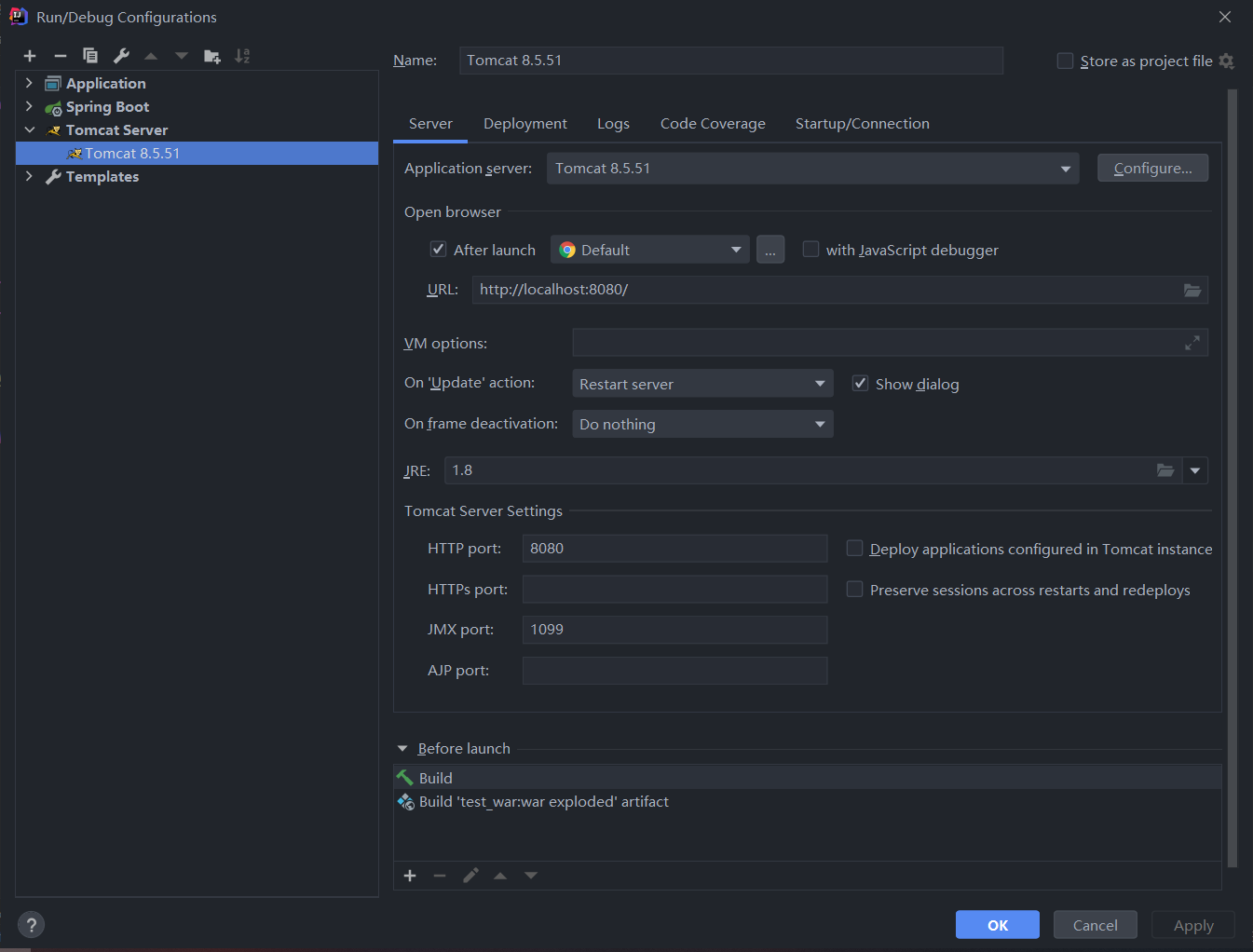Move the configuration down in the toolbar
This screenshot has height=952, width=1253.
point(182,56)
